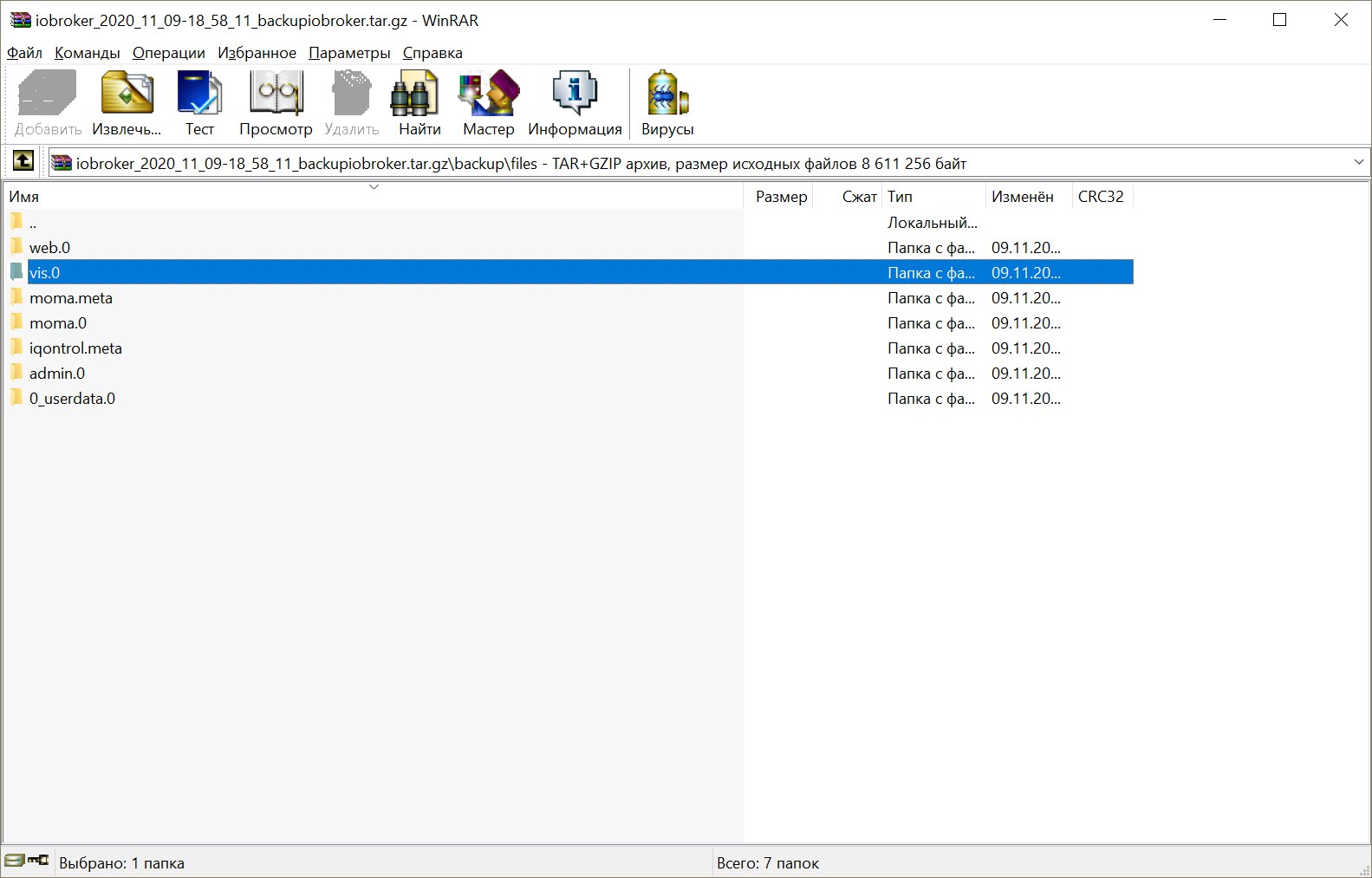
Task: Select the ".." parent folder entry
Action: click(33, 223)
